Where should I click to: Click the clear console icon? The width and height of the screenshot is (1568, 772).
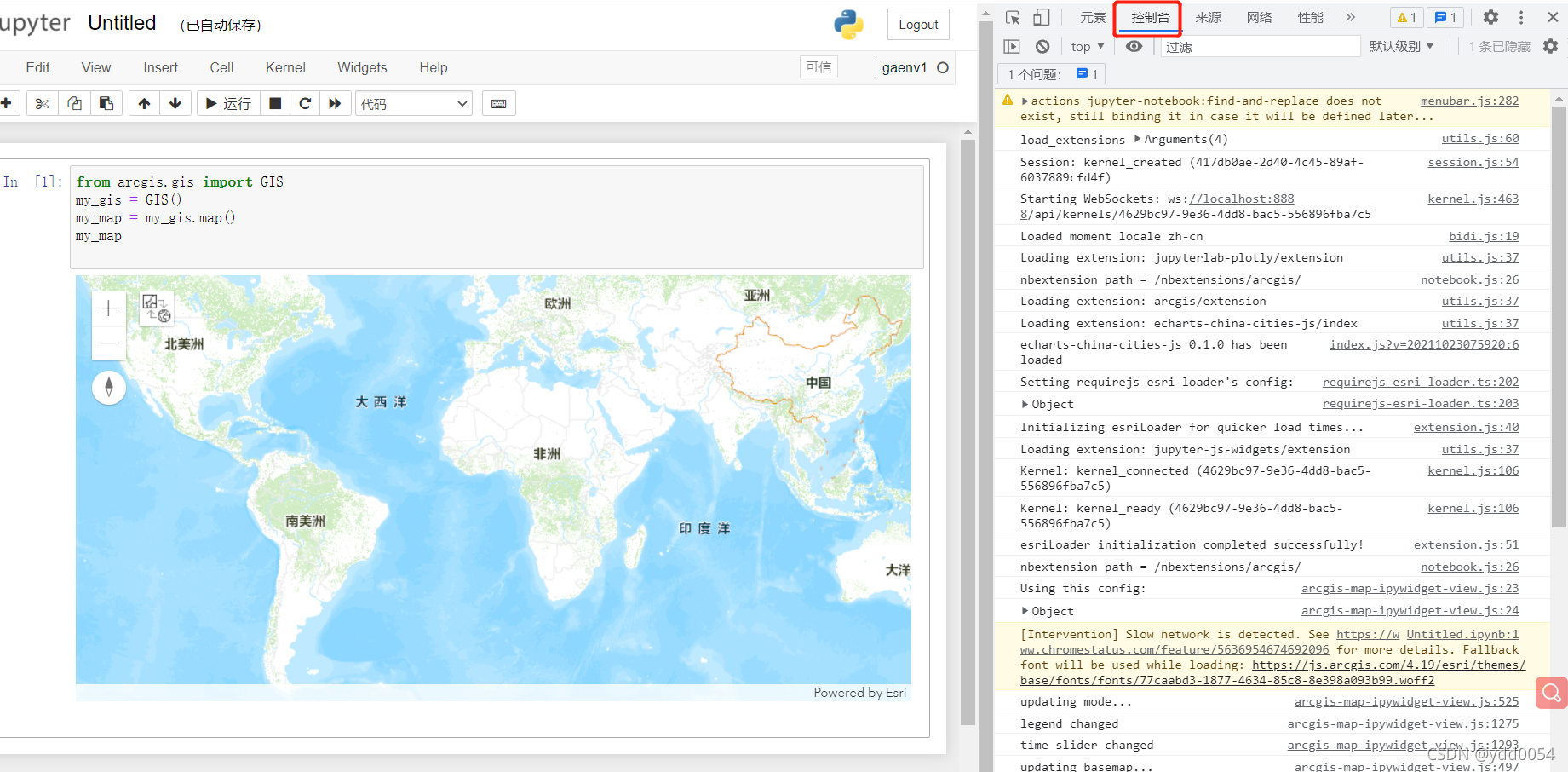[1042, 46]
